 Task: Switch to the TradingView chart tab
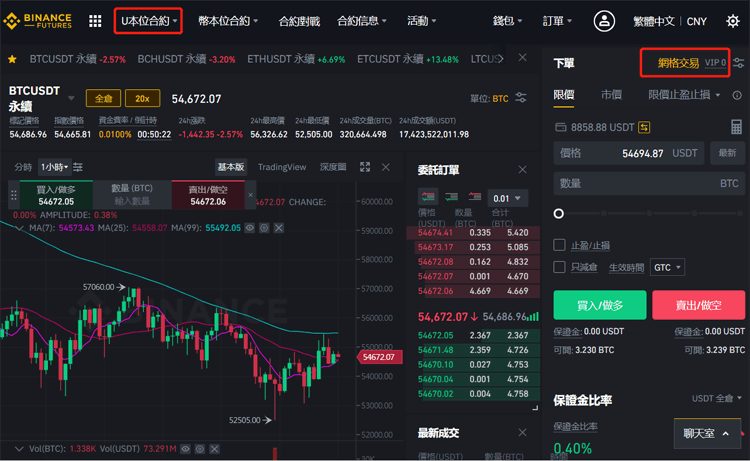[x=282, y=167]
